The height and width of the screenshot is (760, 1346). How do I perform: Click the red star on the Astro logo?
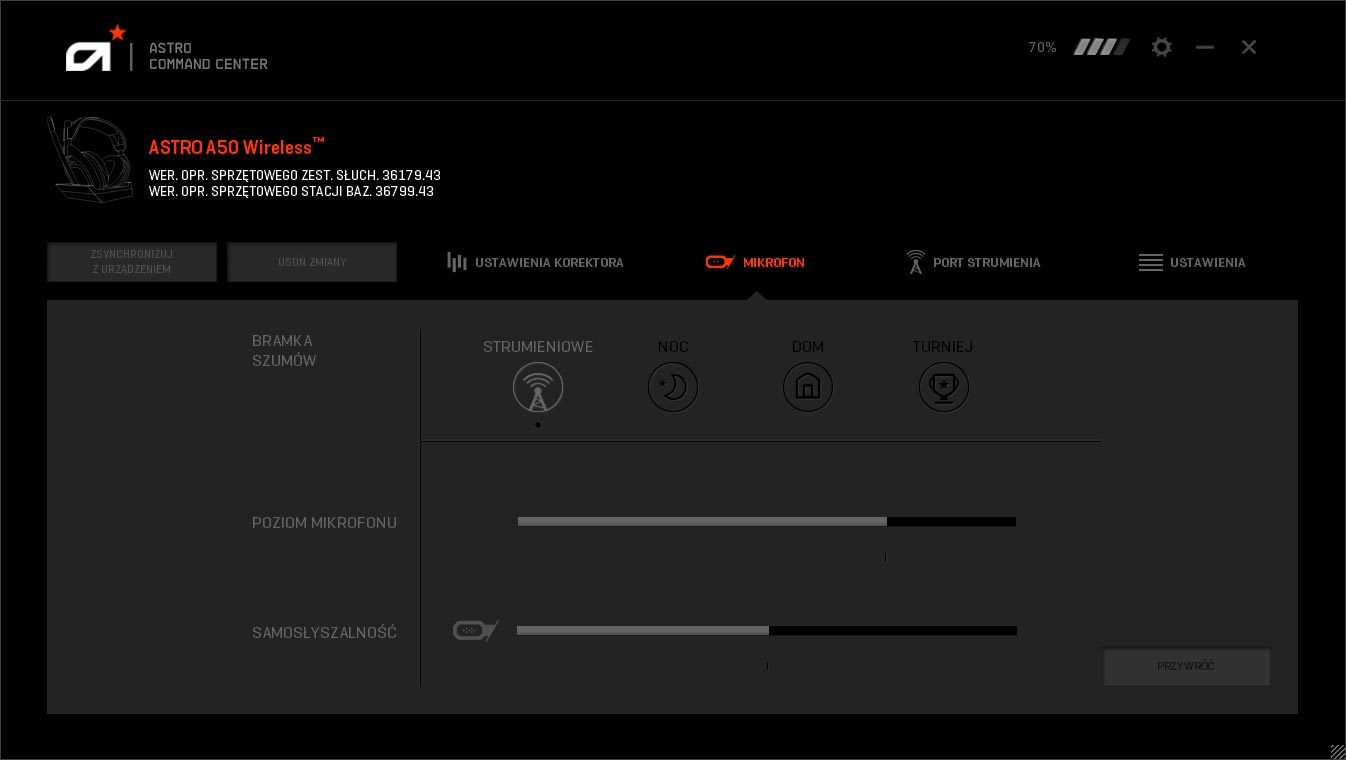[117, 32]
